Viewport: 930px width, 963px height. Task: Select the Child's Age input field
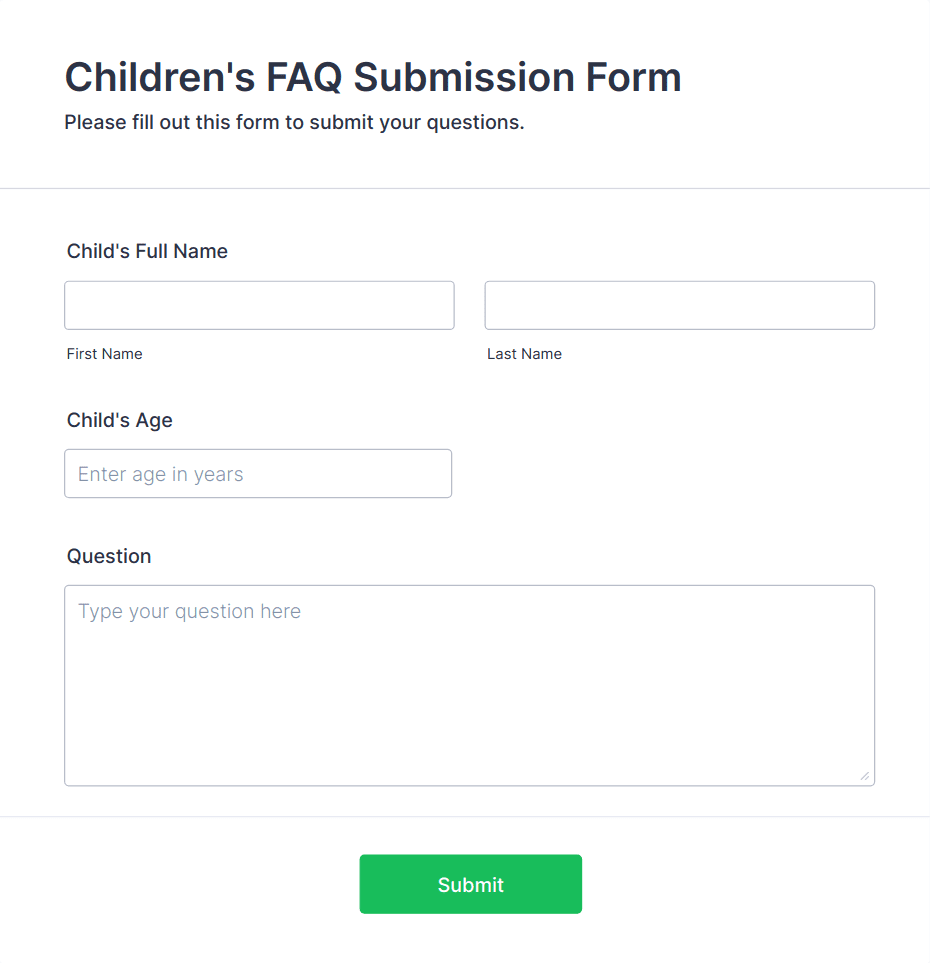[x=258, y=473]
